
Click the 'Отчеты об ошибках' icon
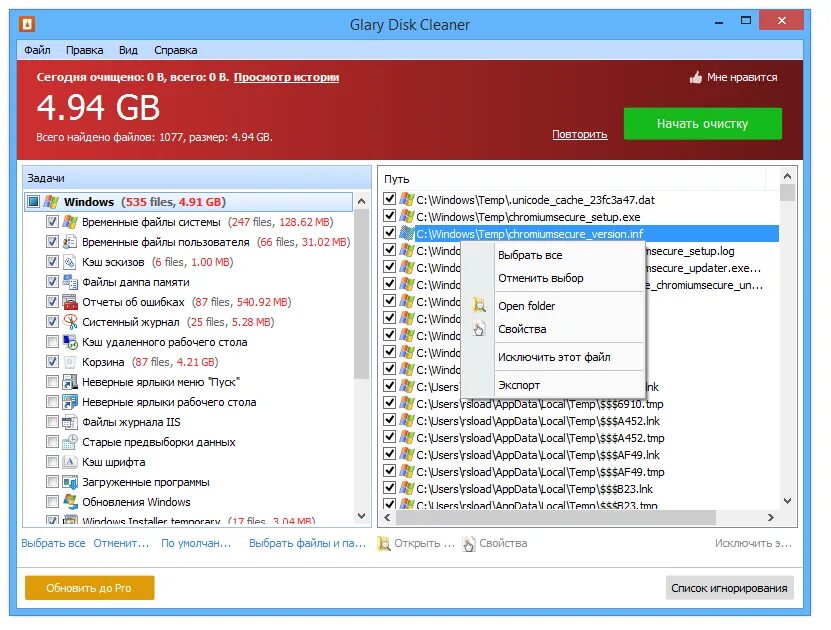[70, 302]
